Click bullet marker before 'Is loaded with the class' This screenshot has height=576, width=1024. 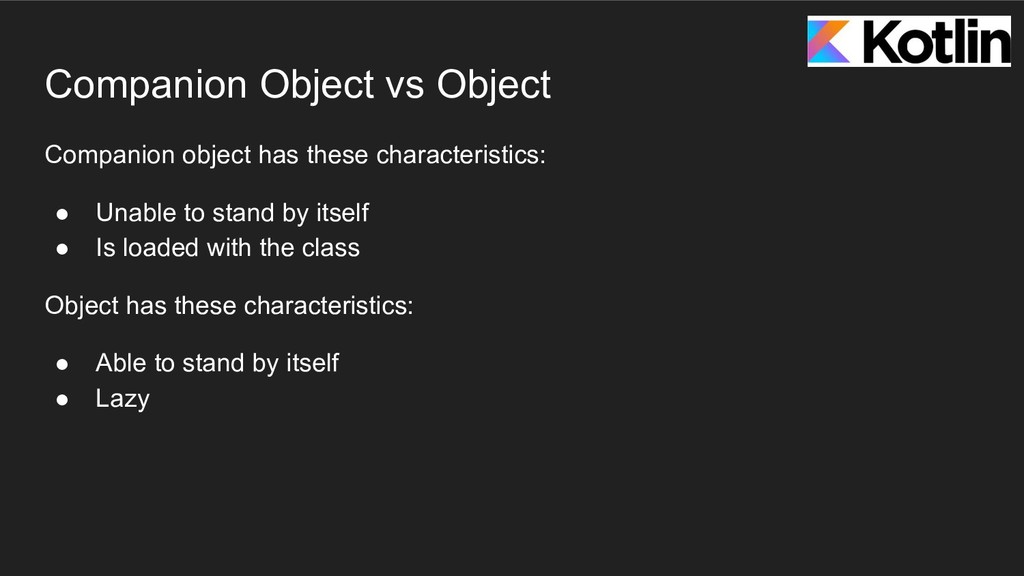[x=61, y=248]
